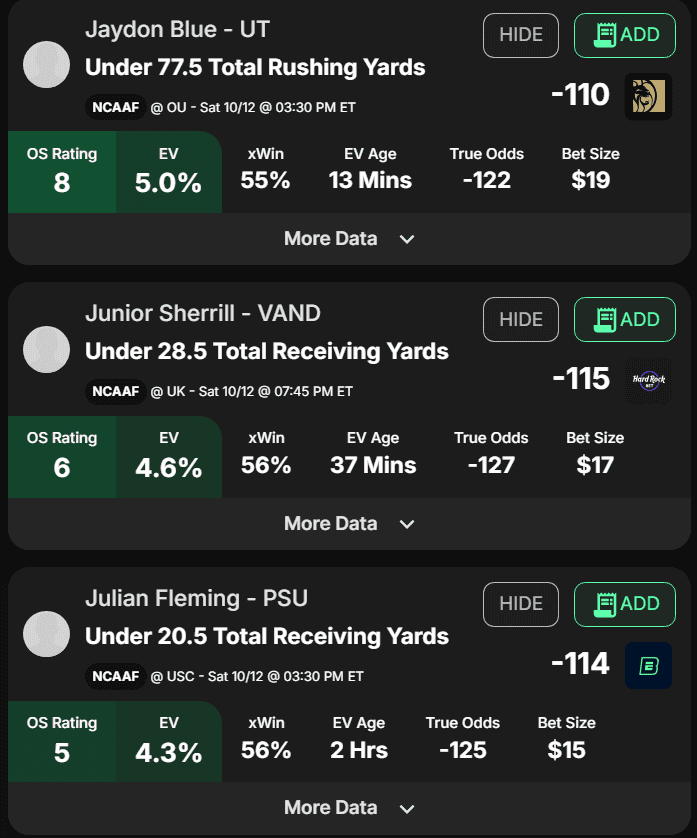This screenshot has height=838, width=697.
Task: Hide the Jaydon Blue rushing yards bet
Action: (521, 35)
